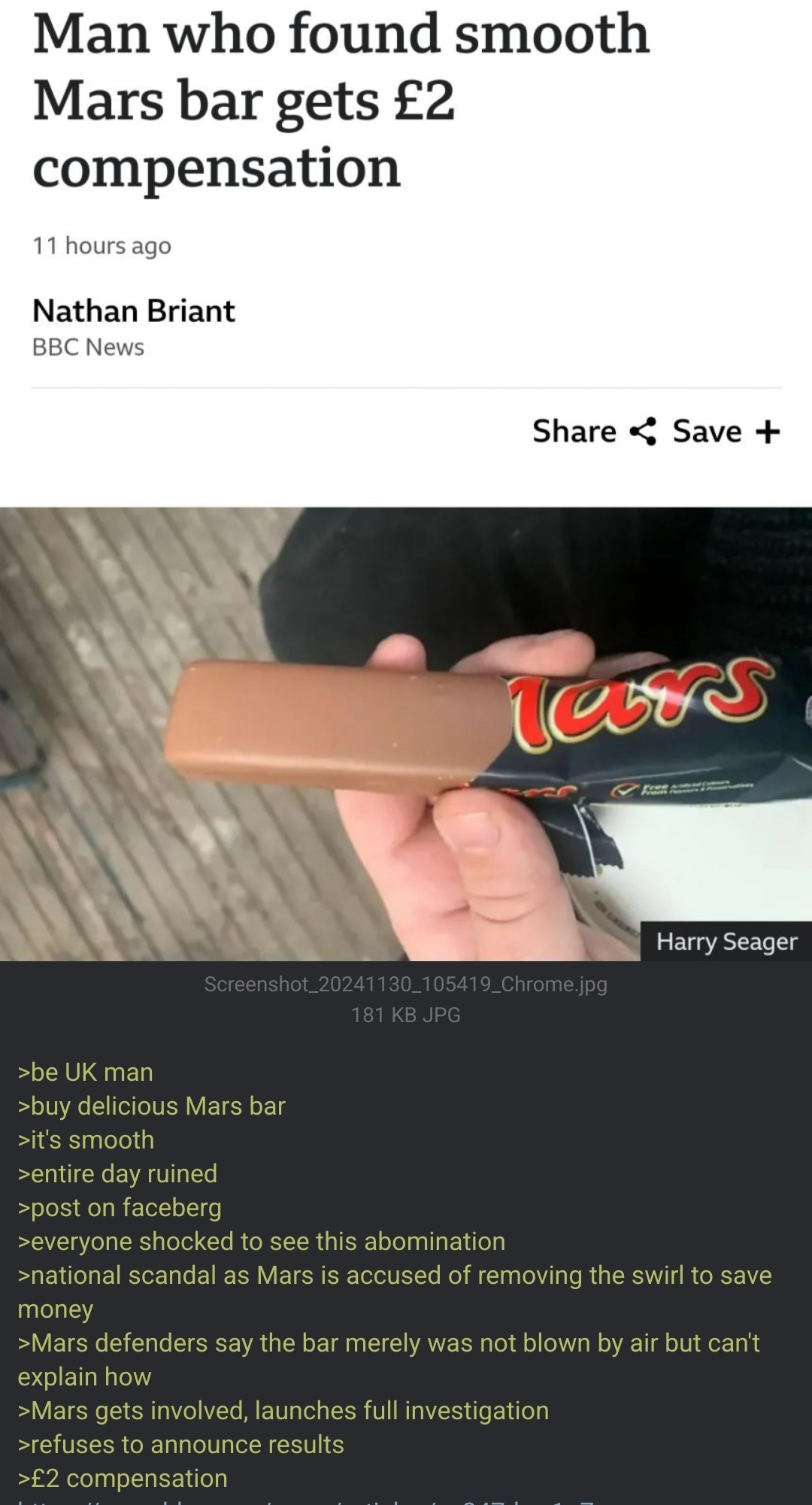Select the smooth Mars bar headline
Viewport: 812px width, 1505px height.
pos(341,100)
